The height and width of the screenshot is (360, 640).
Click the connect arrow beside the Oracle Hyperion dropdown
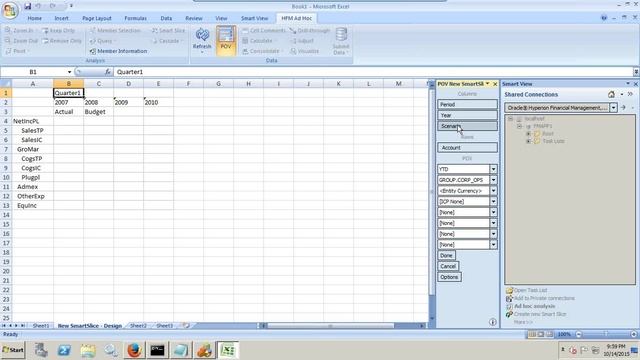coord(623,108)
